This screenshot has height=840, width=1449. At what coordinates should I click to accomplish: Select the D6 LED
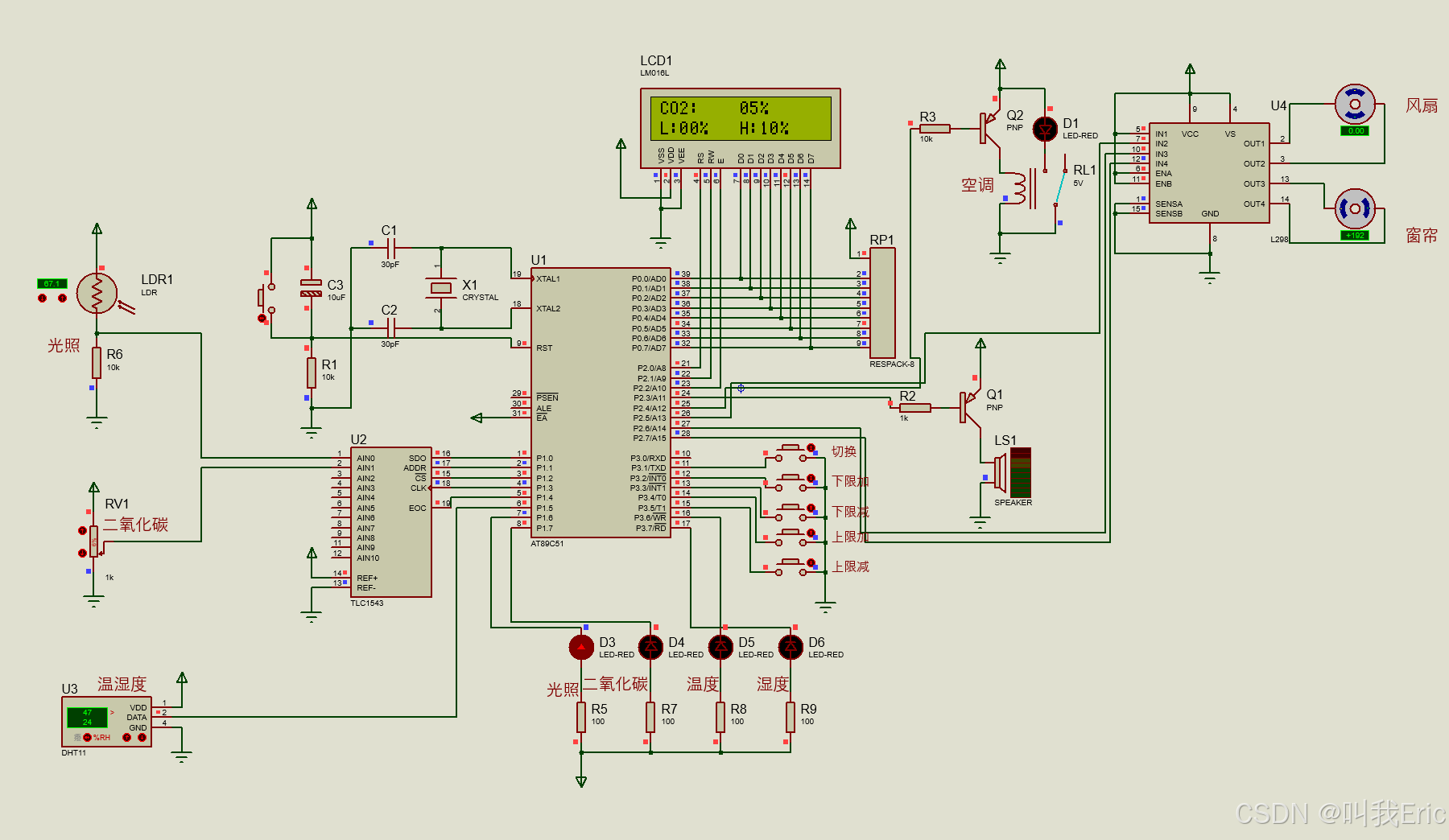click(791, 647)
